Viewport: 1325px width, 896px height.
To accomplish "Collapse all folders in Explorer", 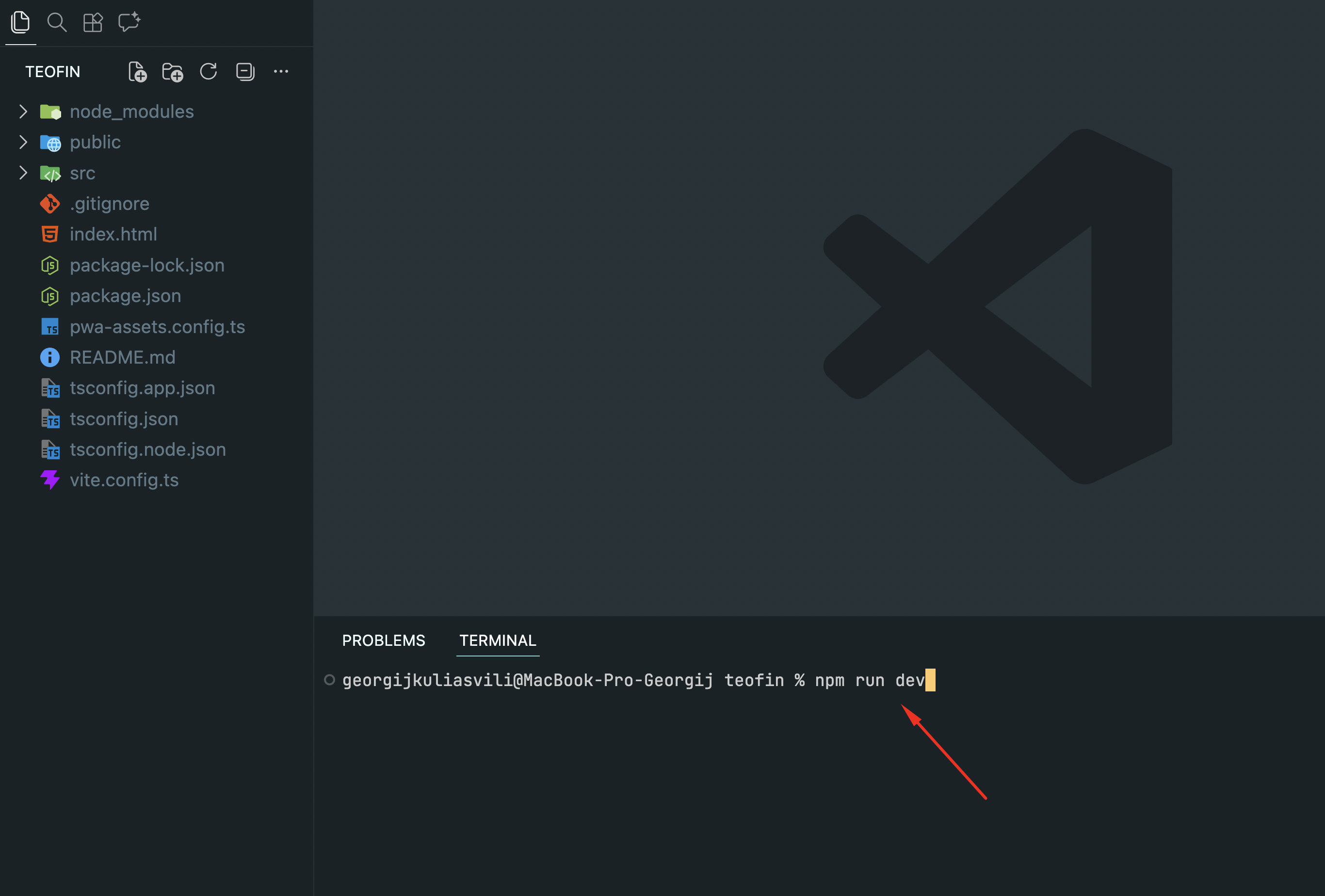I will pyautogui.click(x=245, y=72).
